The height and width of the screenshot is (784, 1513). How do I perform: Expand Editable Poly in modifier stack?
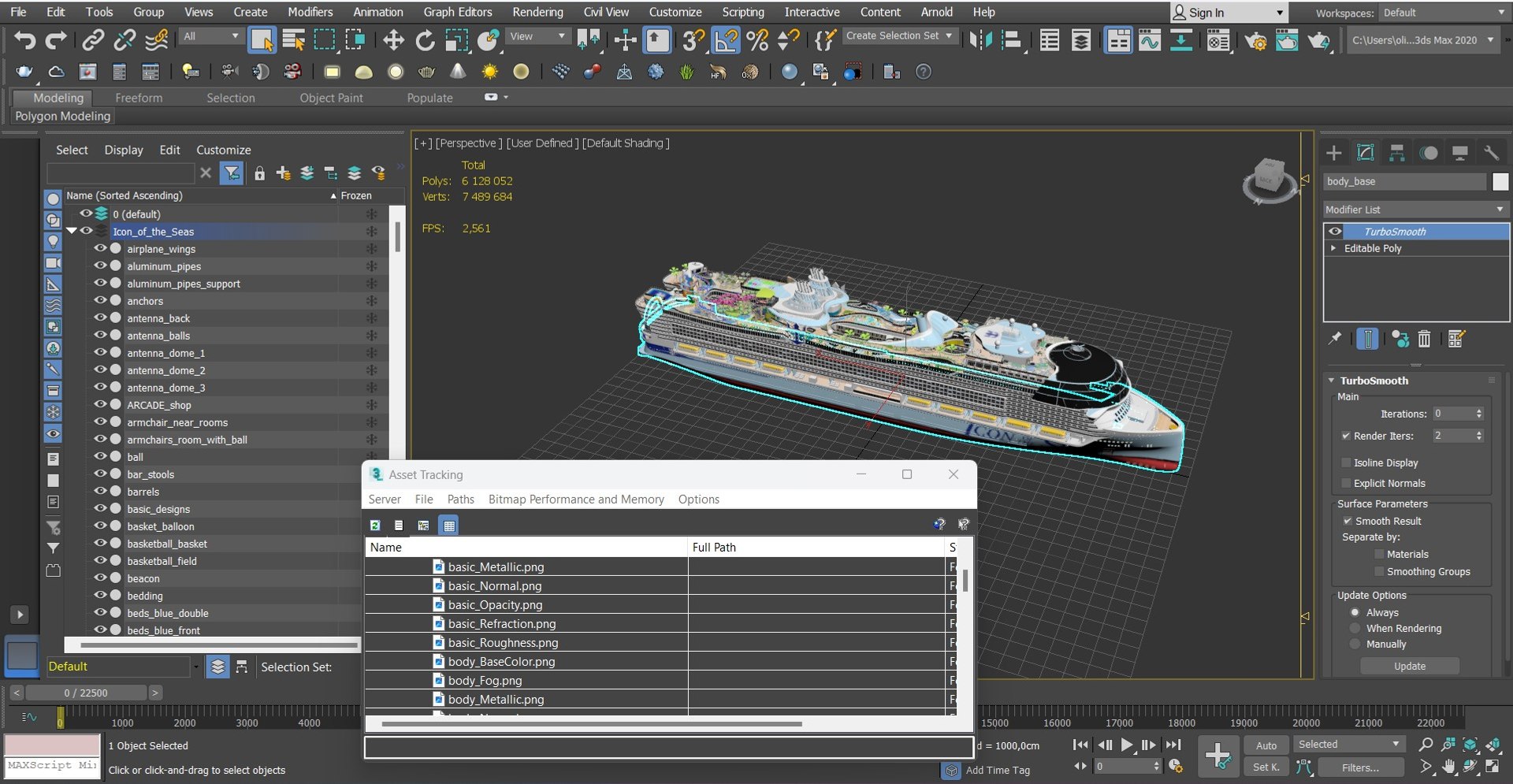click(1333, 248)
